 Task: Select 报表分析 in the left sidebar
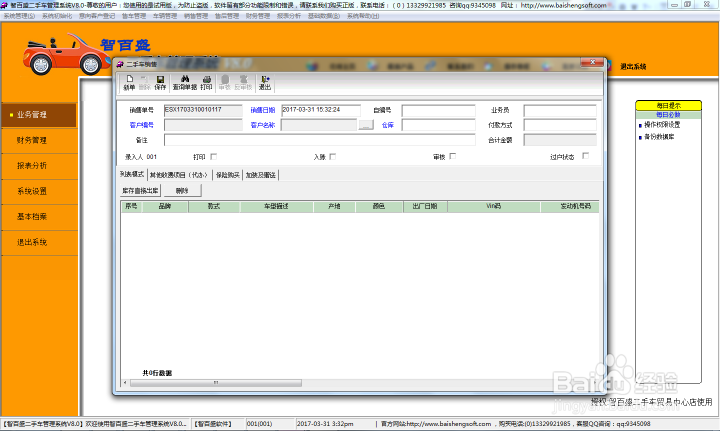pyautogui.click(x=39, y=166)
